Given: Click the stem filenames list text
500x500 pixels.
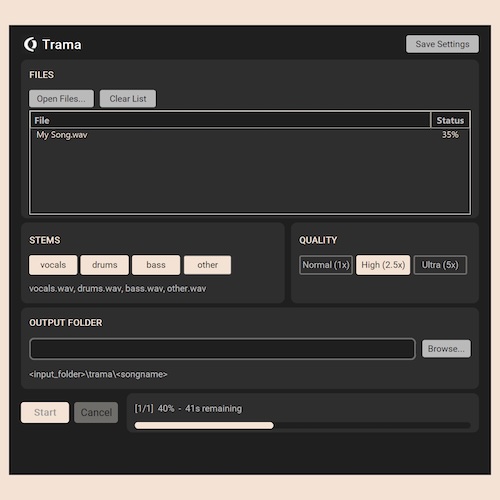Looking at the screenshot, I should (117, 289).
